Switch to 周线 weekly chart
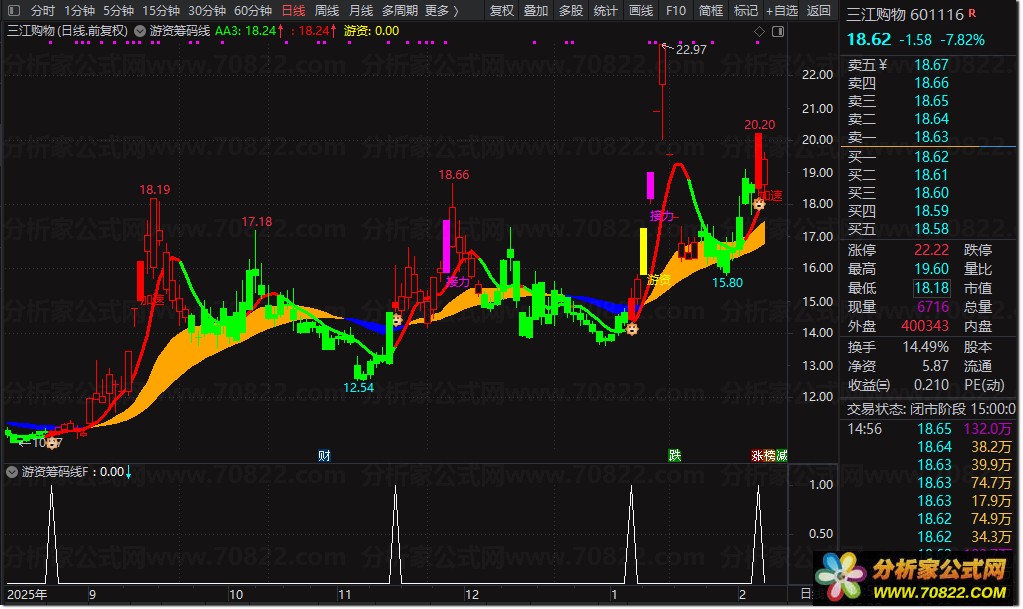Image resolution: width=1023 pixels, height=609 pixels. point(327,10)
